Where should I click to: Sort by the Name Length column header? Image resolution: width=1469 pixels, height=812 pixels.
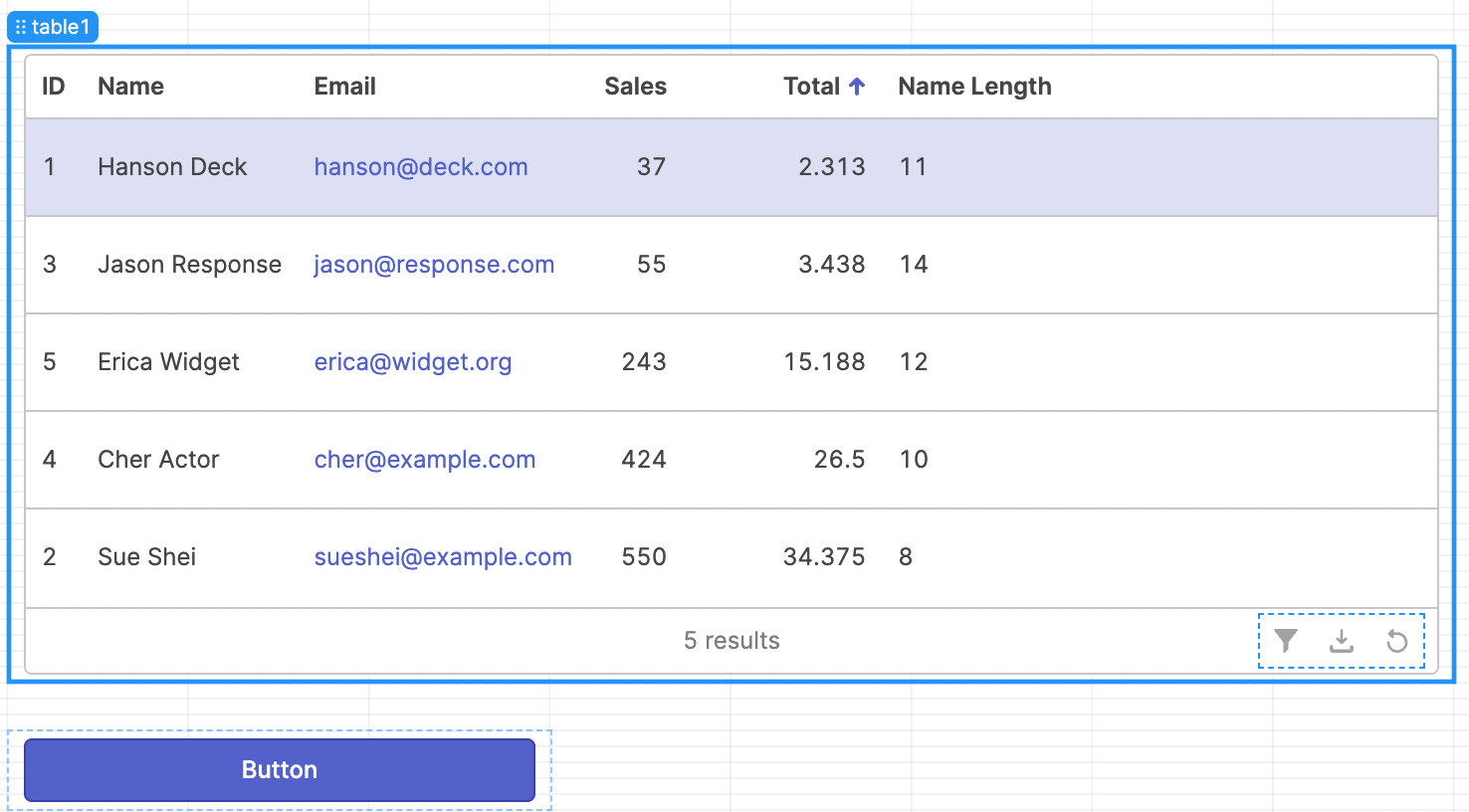point(975,87)
